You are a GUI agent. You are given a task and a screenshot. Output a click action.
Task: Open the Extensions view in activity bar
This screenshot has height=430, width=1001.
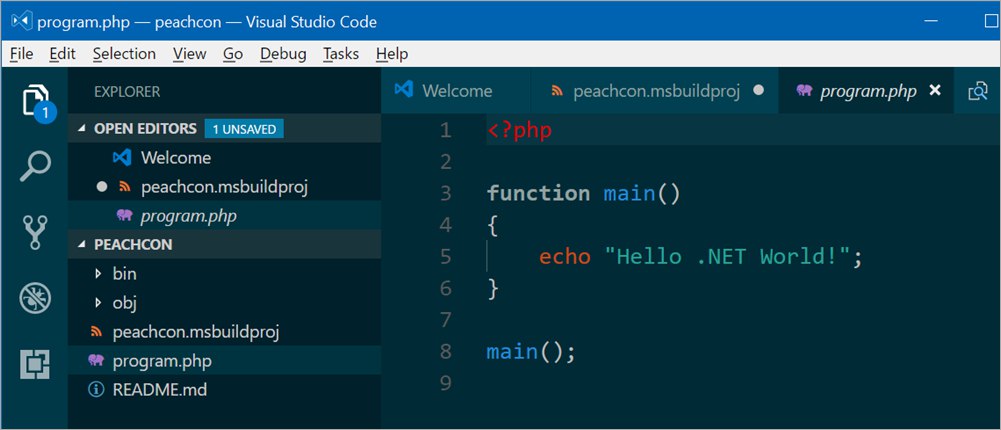coord(35,364)
